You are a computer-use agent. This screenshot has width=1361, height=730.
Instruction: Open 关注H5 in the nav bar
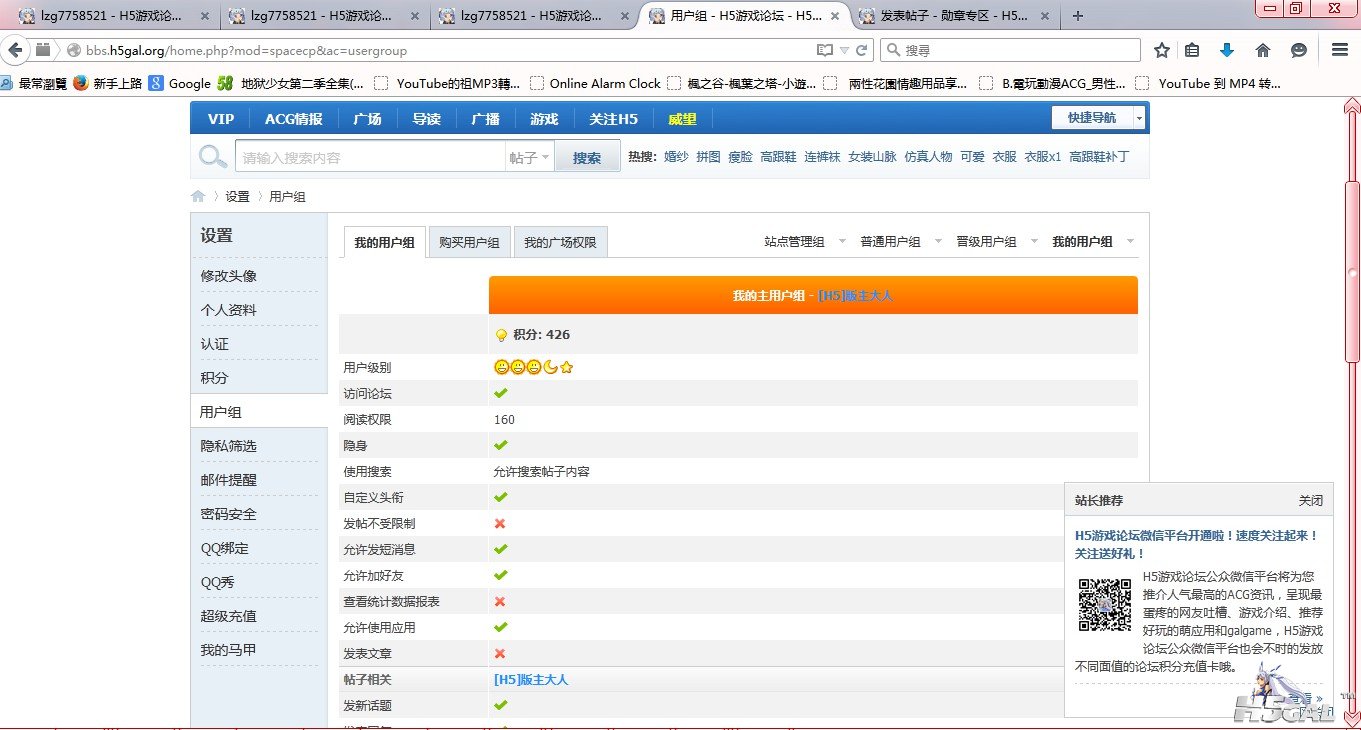pos(613,119)
